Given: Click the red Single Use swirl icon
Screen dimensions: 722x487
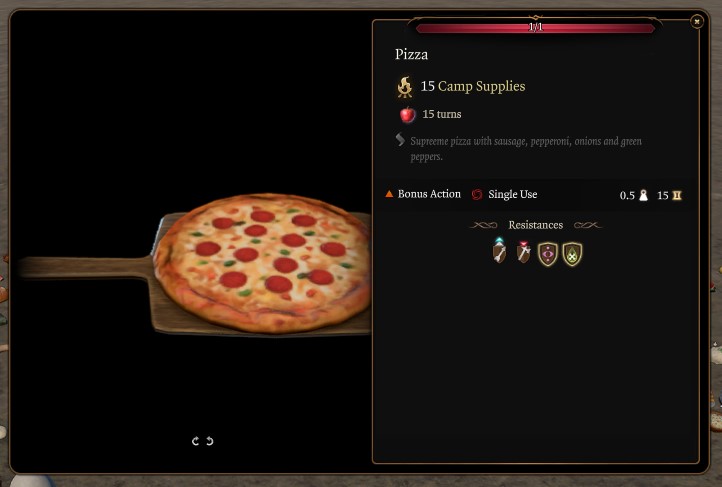Looking at the screenshot, I should [x=477, y=194].
